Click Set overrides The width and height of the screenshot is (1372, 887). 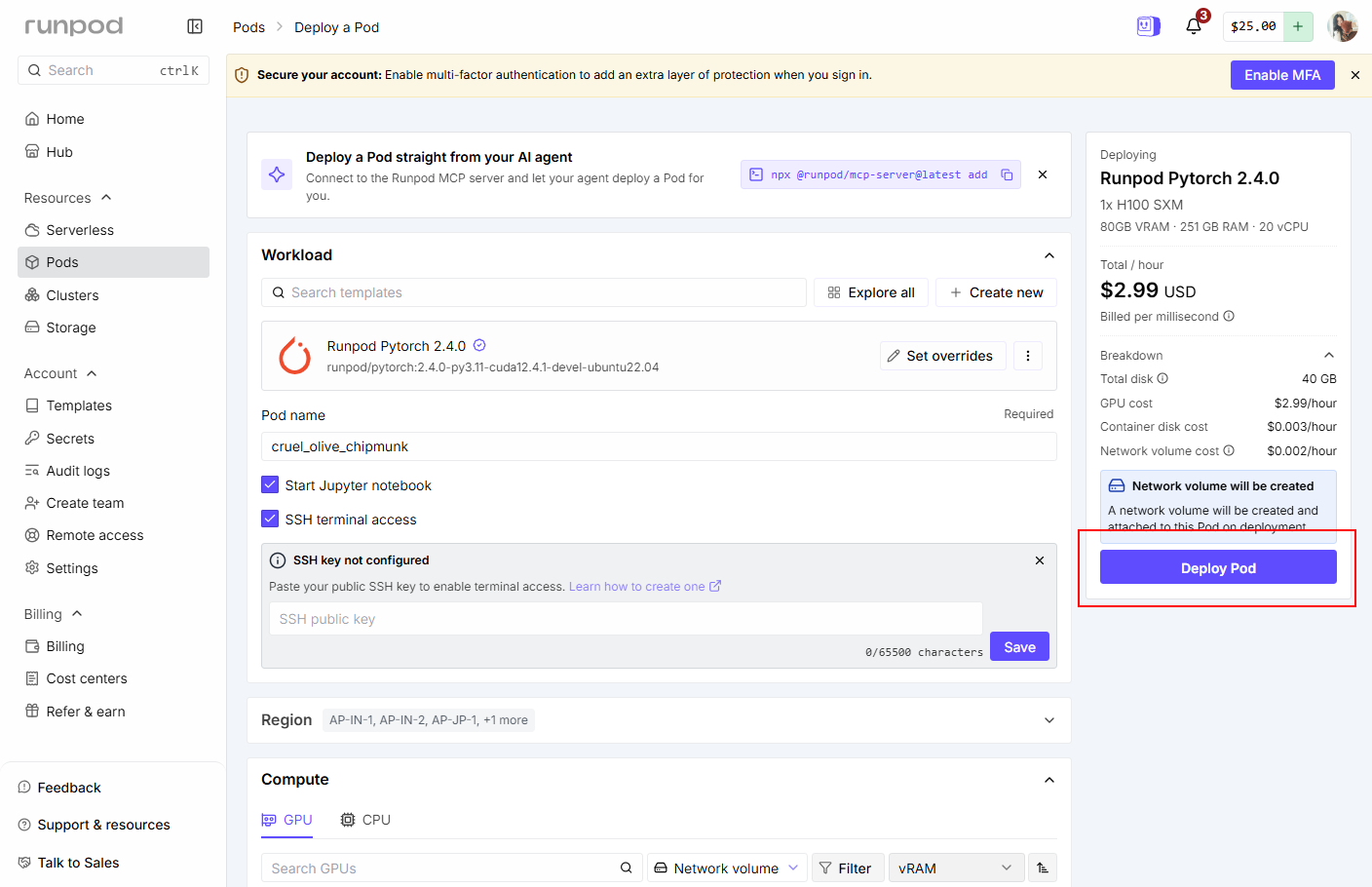[943, 356]
